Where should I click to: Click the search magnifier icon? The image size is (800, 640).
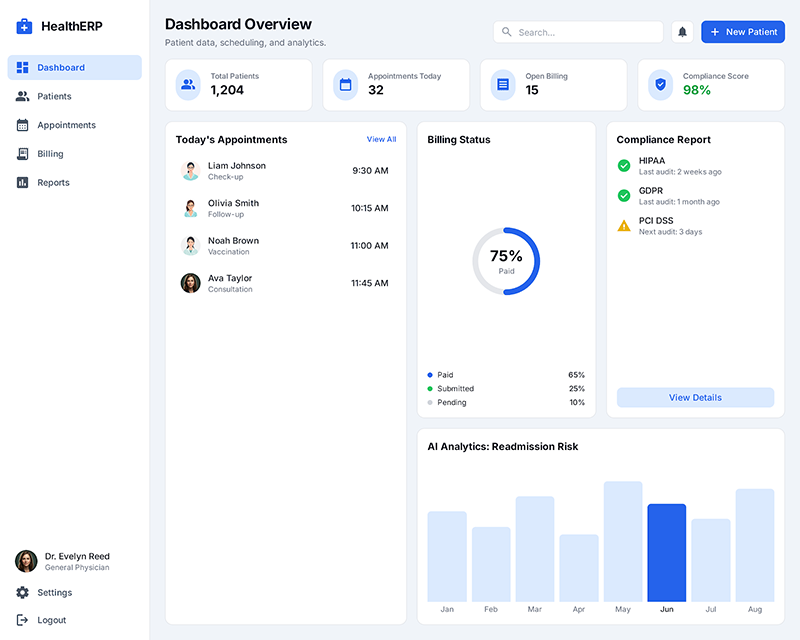507,31
